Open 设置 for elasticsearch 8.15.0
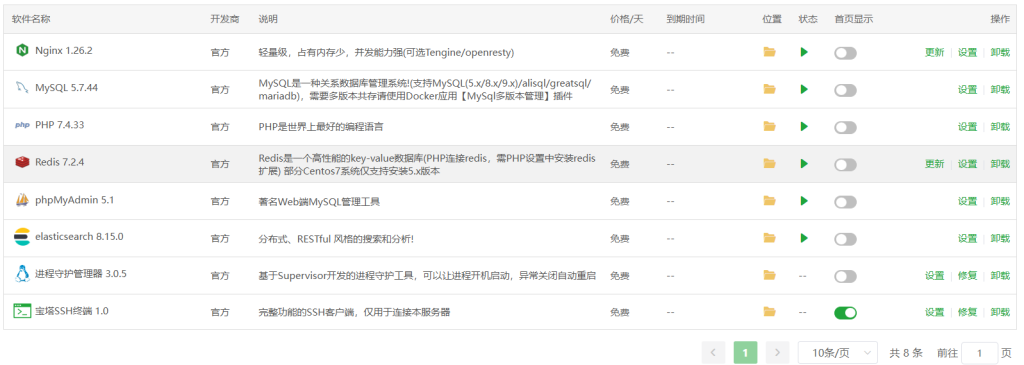This screenshot has width=1024, height=365. [x=967, y=238]
